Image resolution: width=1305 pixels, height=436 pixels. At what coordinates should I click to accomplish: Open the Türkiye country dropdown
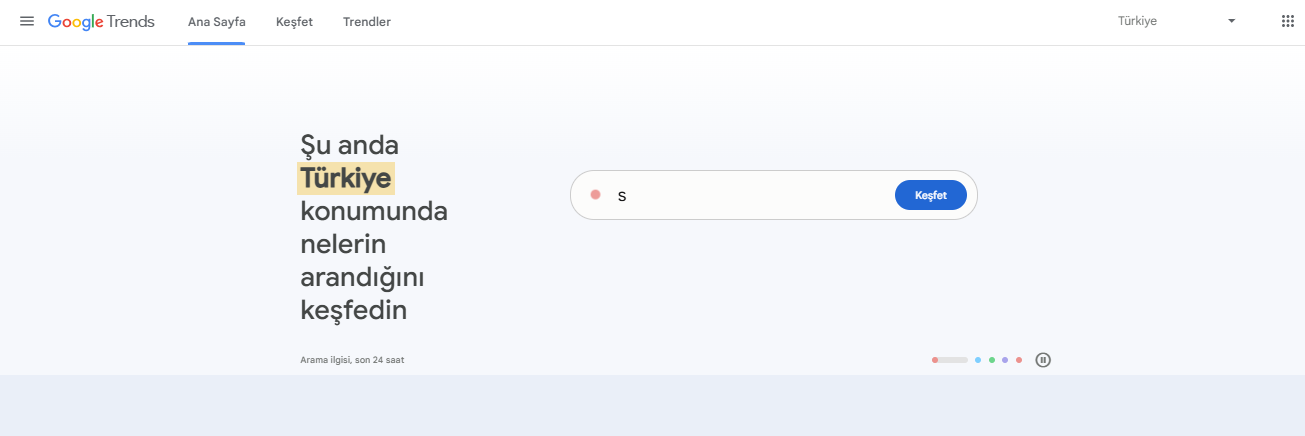tap(1175, 21)
